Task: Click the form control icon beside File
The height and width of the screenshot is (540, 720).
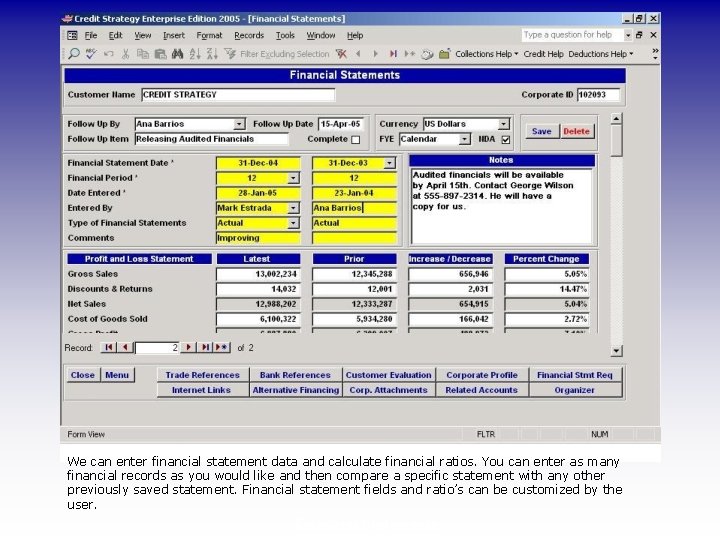Action: coord(73,35)
